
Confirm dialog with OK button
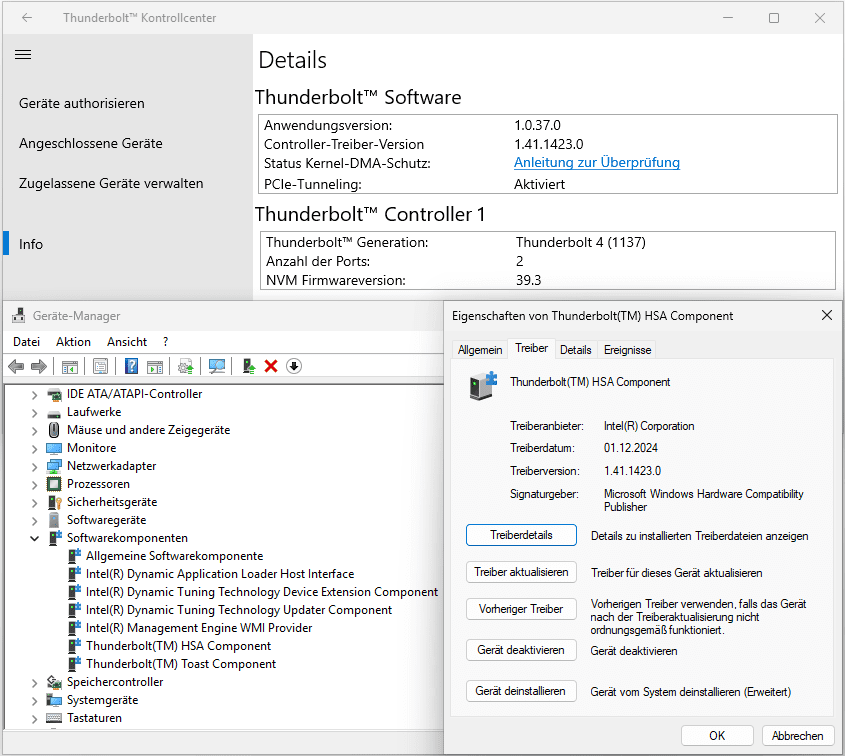pos(717,736)
